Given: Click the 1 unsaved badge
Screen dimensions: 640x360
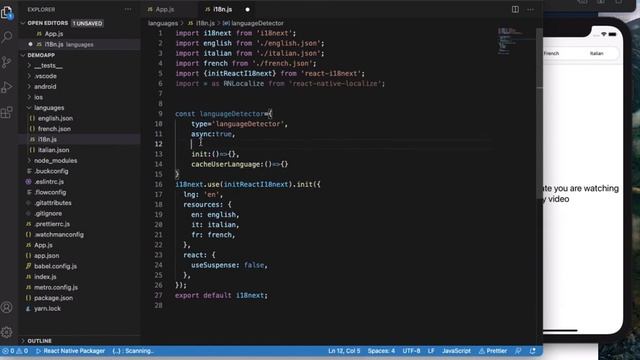Looking at the screenshot, I should (x=87, y=23).
